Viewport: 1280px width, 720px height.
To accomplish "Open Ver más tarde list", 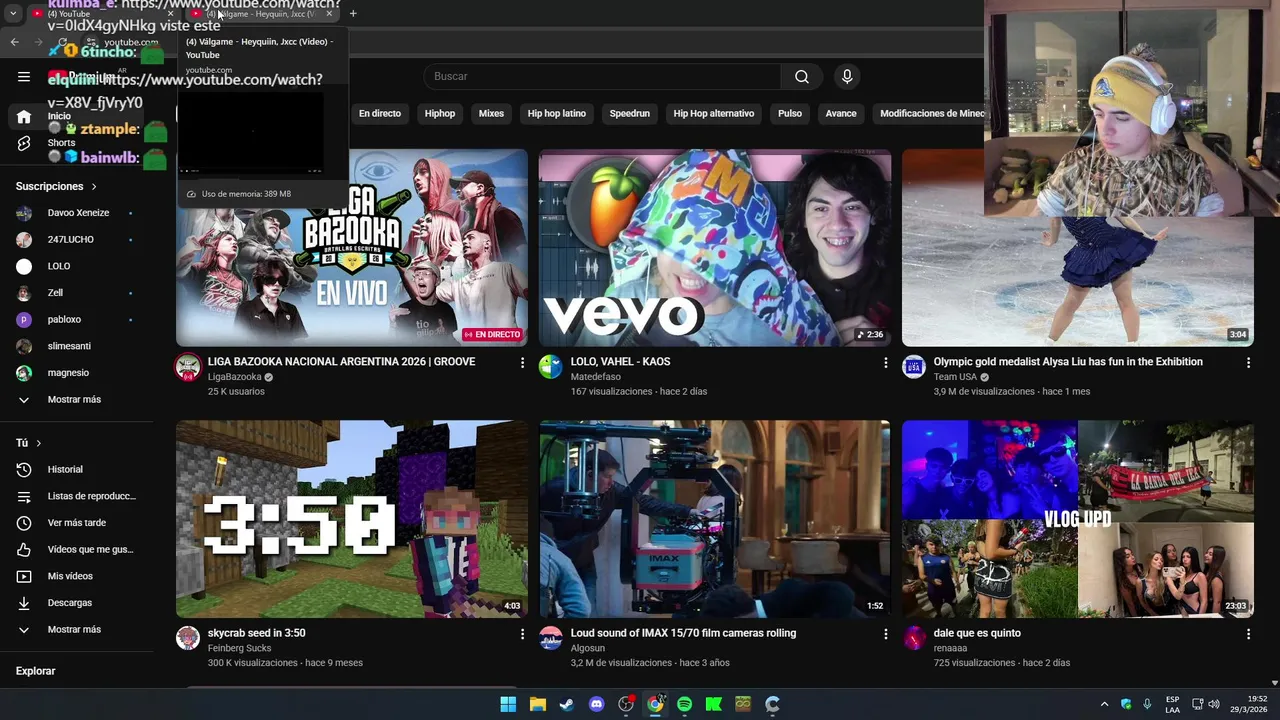I will point(77,523).
